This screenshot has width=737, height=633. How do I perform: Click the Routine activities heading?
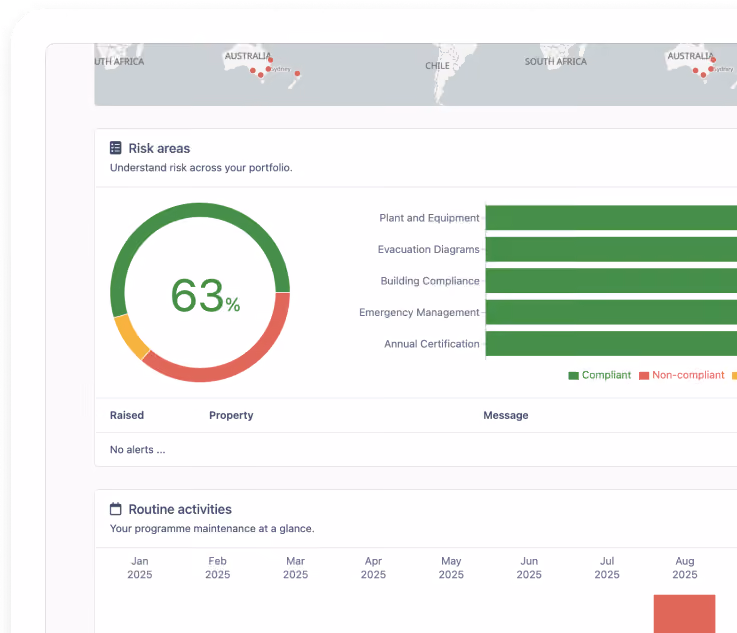pos(180,509)
